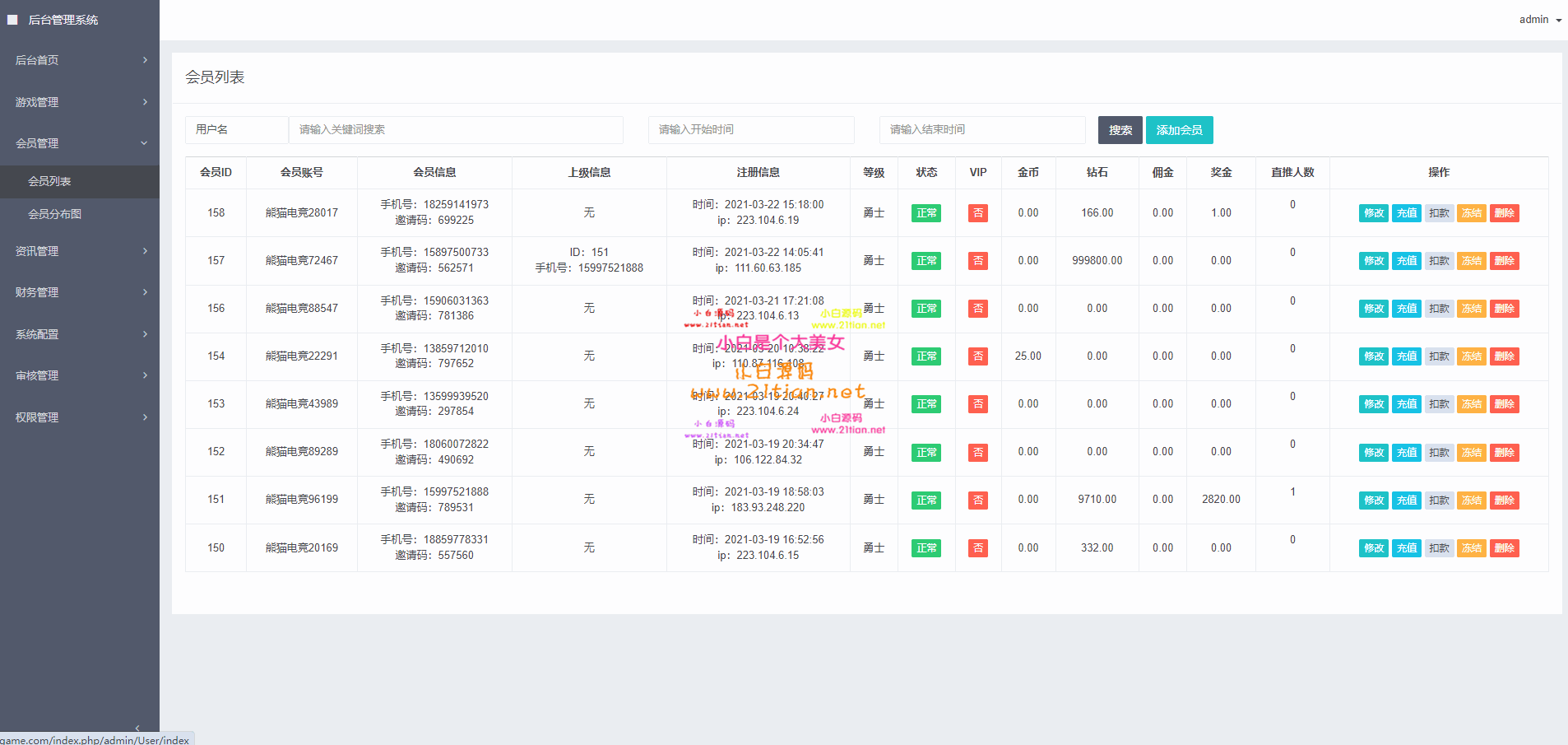Open 财务管理 sidebar menu
The image size is (1568, 745).
pos(80,292)
